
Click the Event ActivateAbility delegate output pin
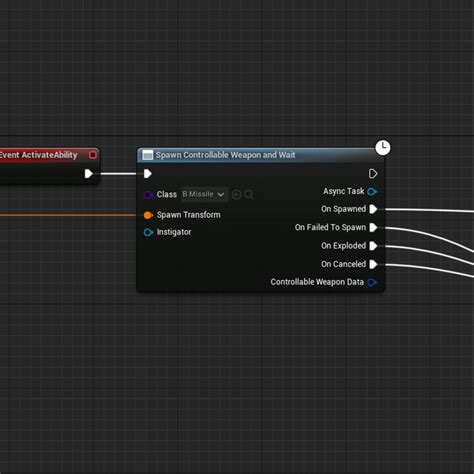93,155
